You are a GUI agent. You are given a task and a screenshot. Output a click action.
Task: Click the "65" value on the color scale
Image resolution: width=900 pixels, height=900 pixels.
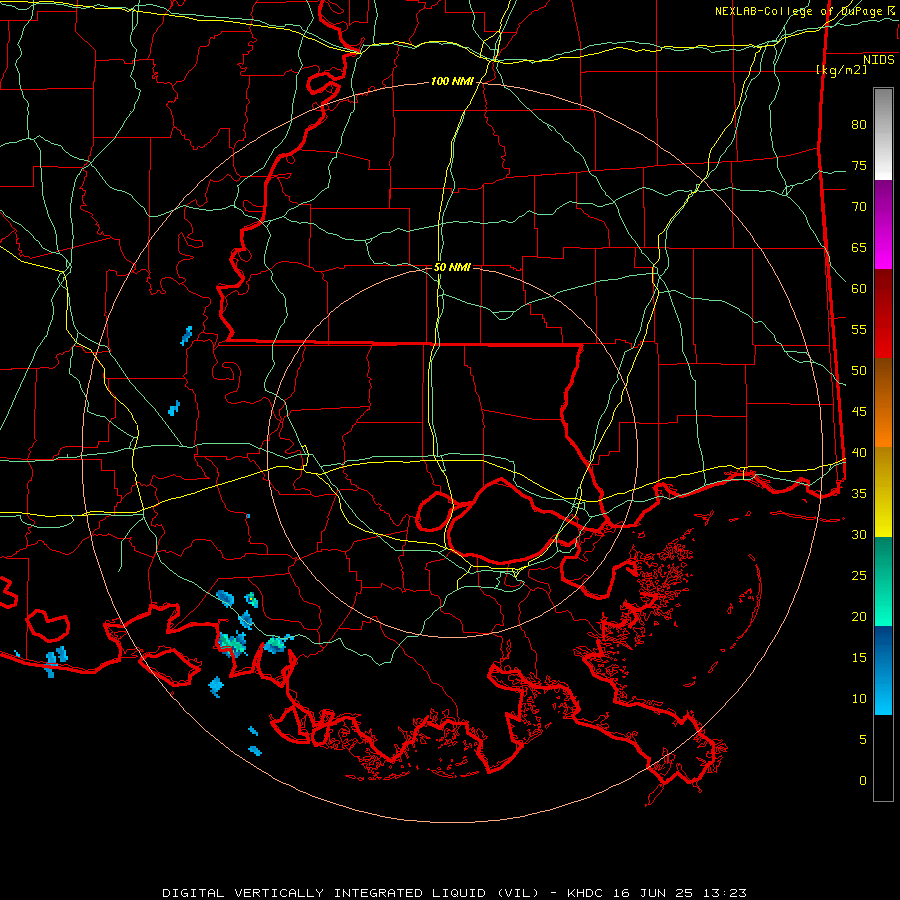tap(859, 248)
